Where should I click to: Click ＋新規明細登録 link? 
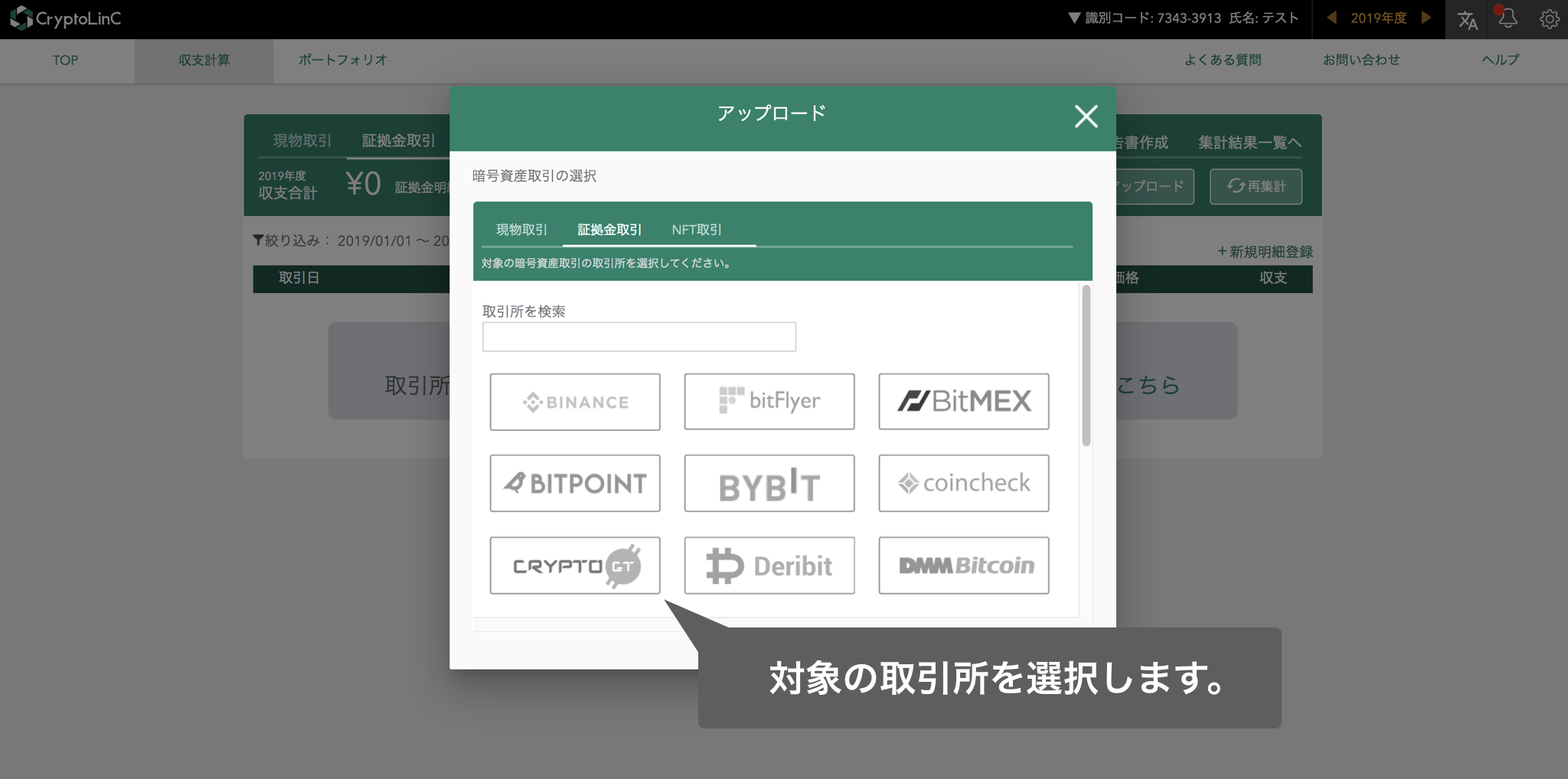[x=1265, y=252]
